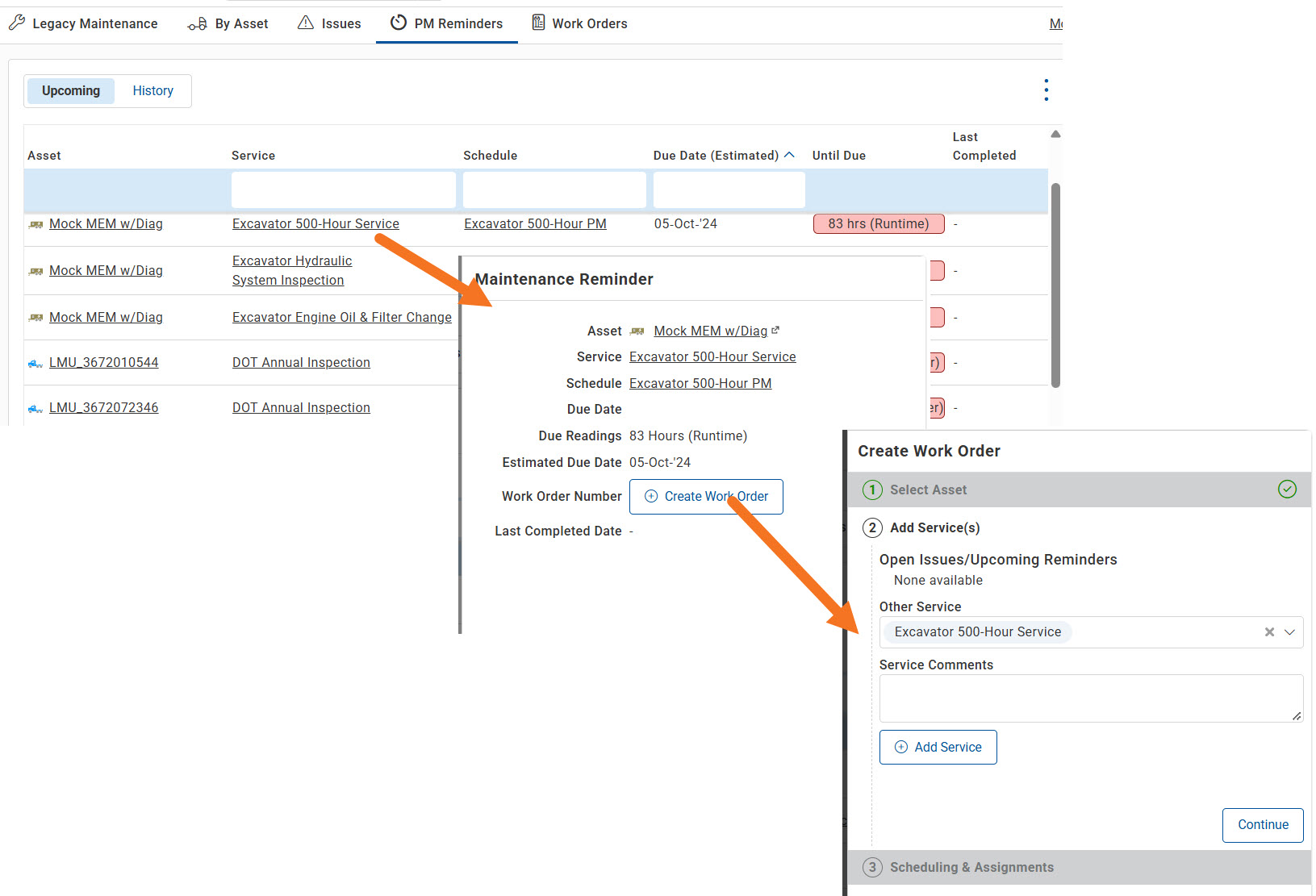The width and height of the screenshot is (1316, 896).
Task: Click the PM Reminders clock icon
Action: pos(399,23)
